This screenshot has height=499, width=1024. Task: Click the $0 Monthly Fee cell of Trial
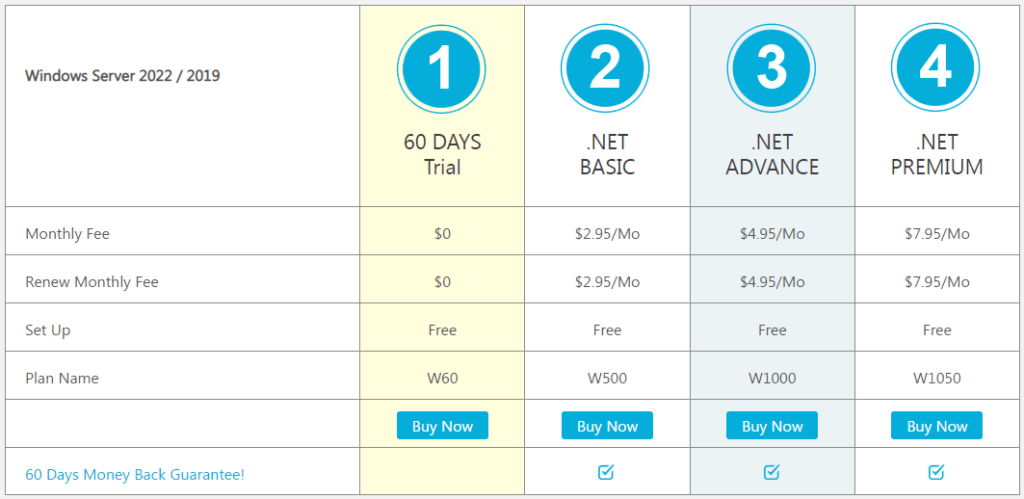click(442, 234)
